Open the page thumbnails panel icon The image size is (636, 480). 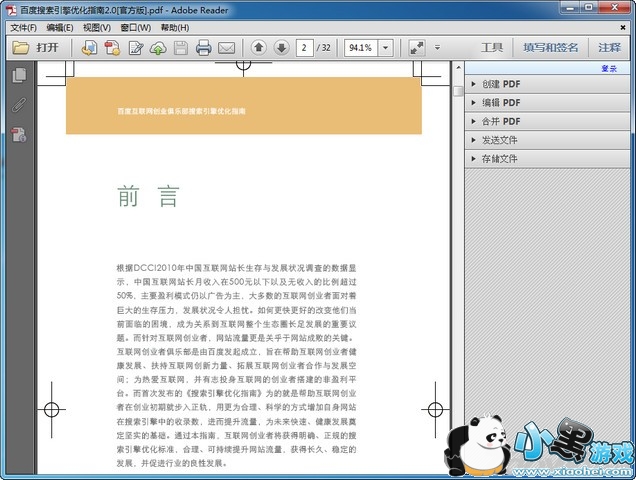(18, 76)
